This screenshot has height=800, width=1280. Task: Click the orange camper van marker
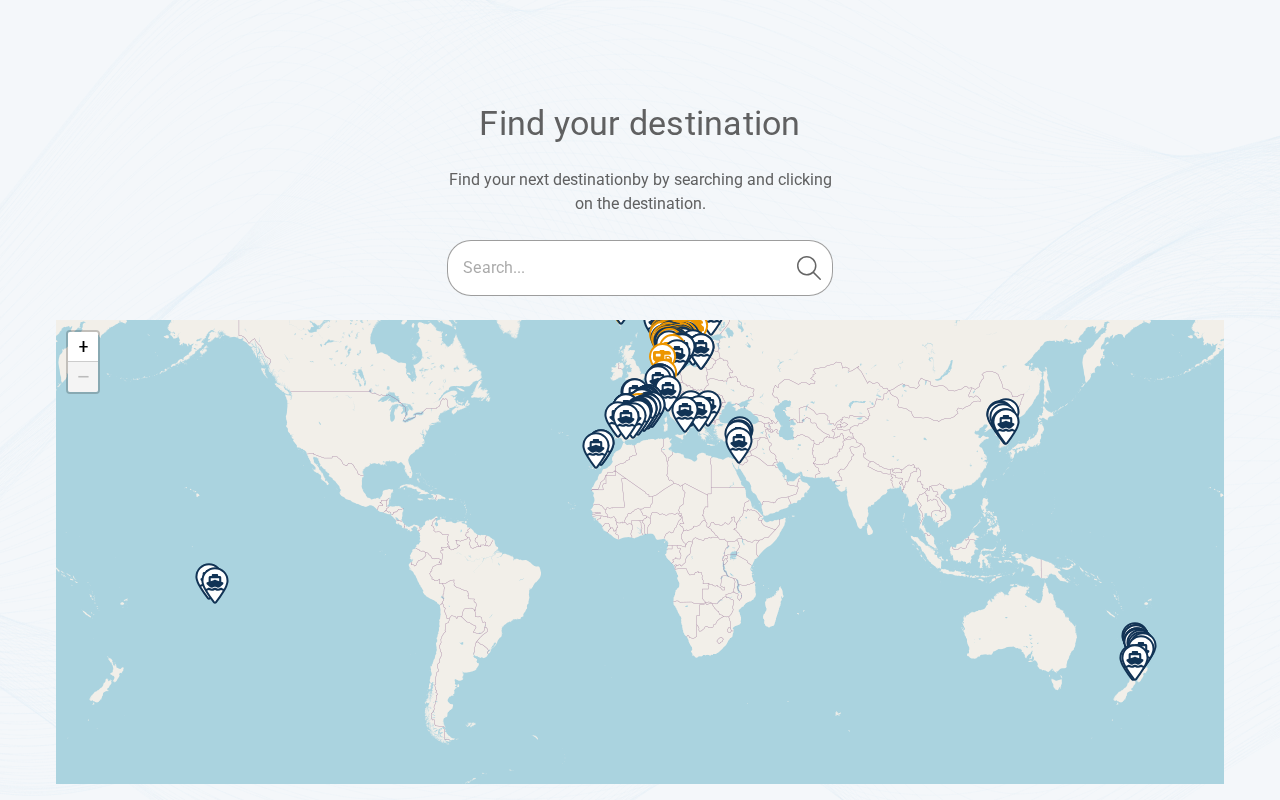click(662, 357)
